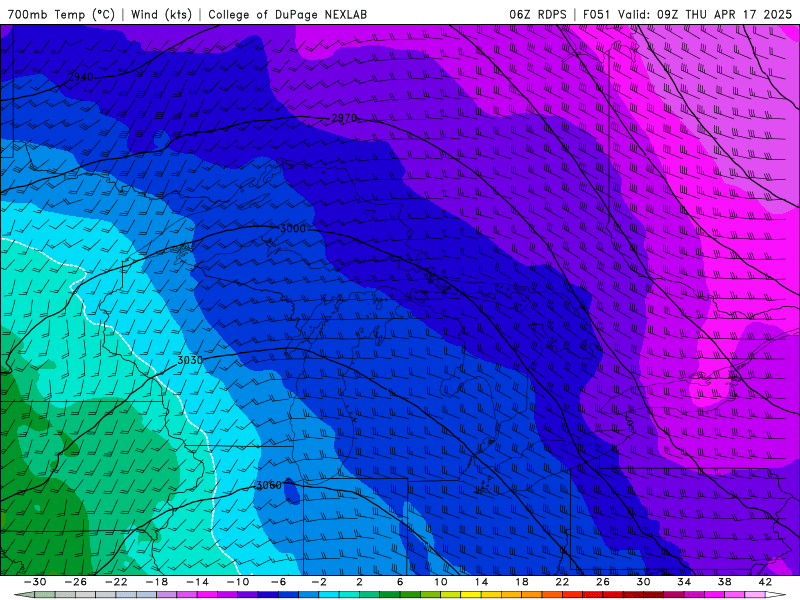Click the 26 color scale tick label
The width and height of the screenshot is (800, 600).
coord(603,582)
